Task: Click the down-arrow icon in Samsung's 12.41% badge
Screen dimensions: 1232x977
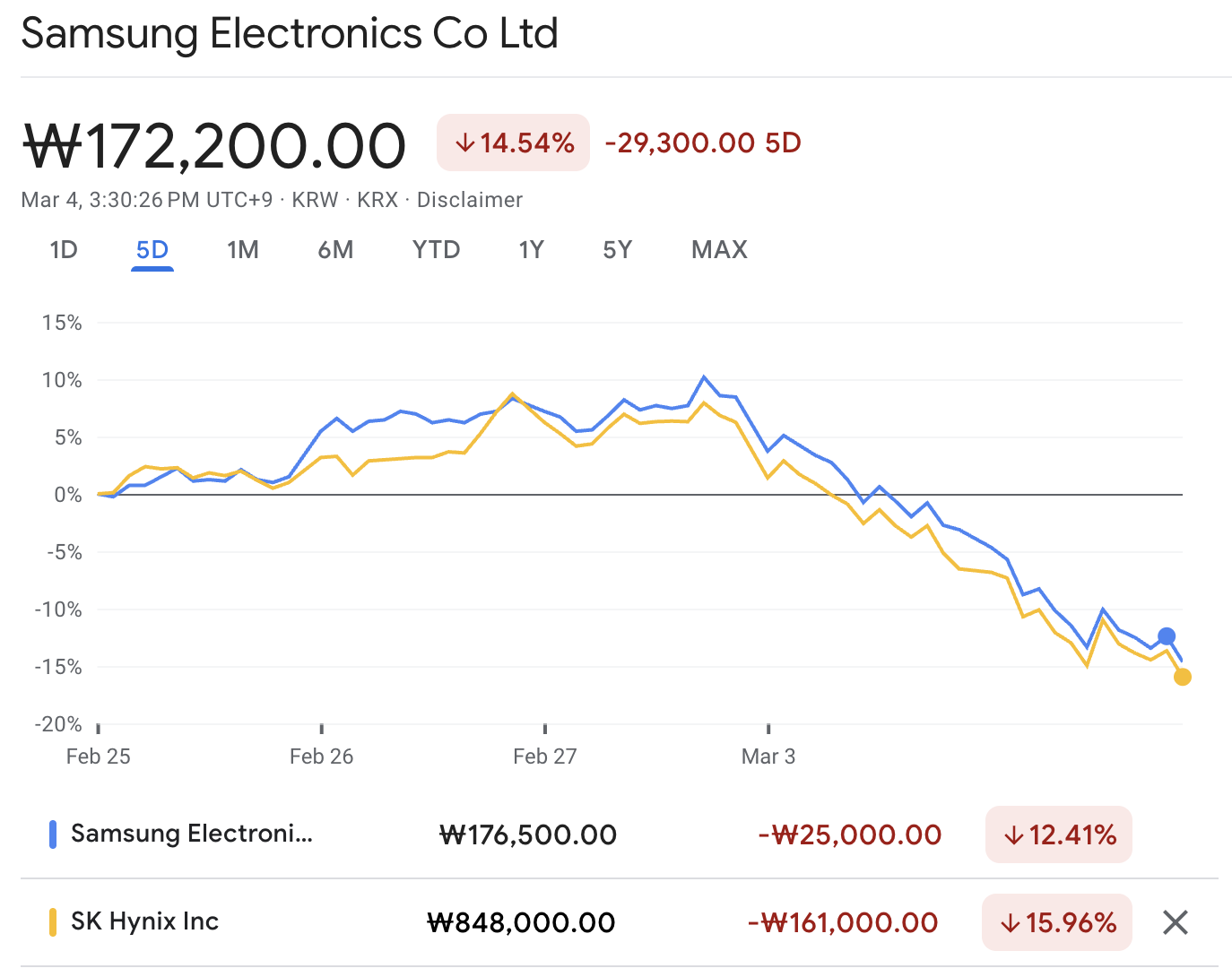Action: click(1012, 834)
